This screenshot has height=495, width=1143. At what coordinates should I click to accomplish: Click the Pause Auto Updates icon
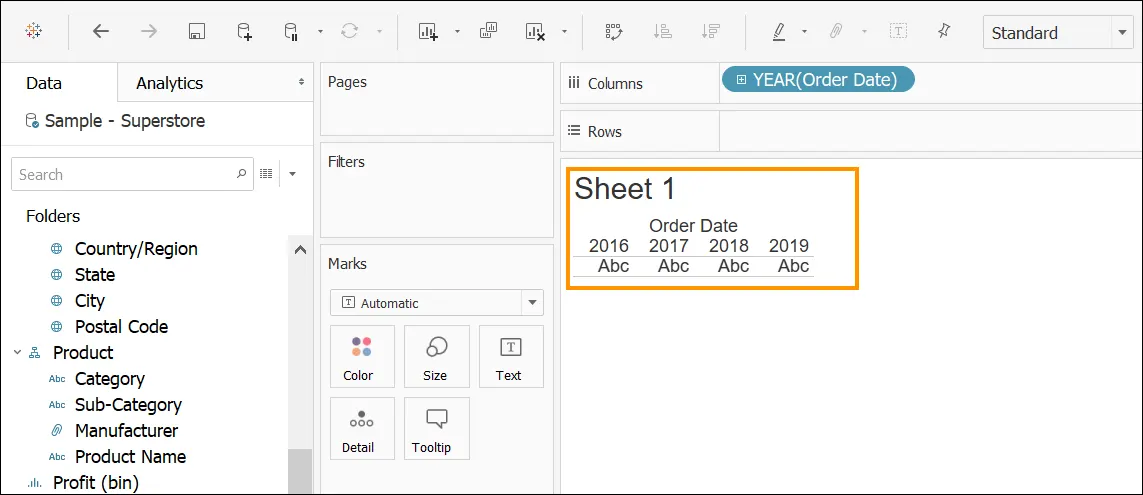(292, 31)
